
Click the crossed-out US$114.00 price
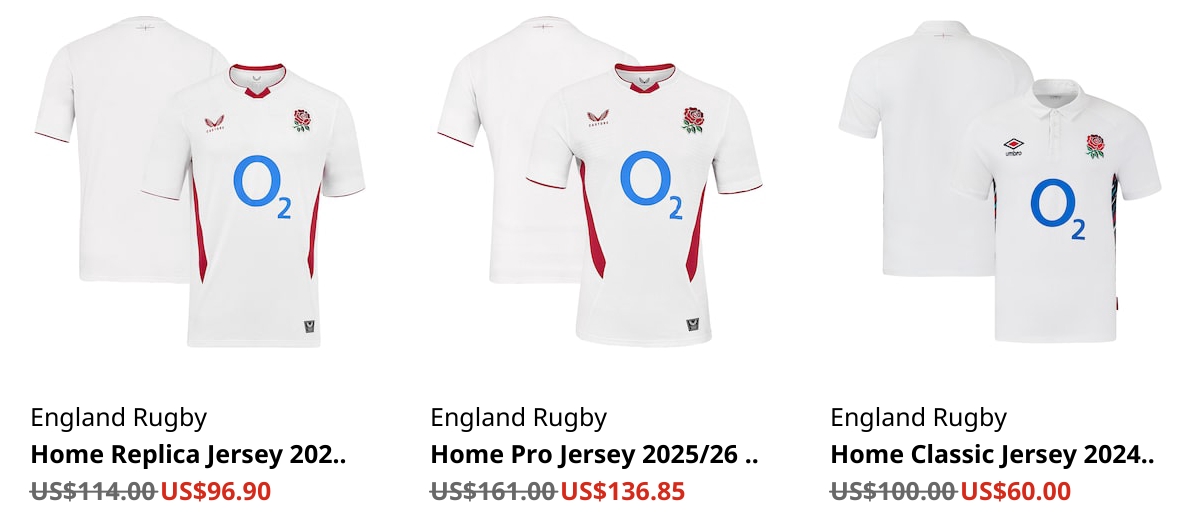[94, 491]
